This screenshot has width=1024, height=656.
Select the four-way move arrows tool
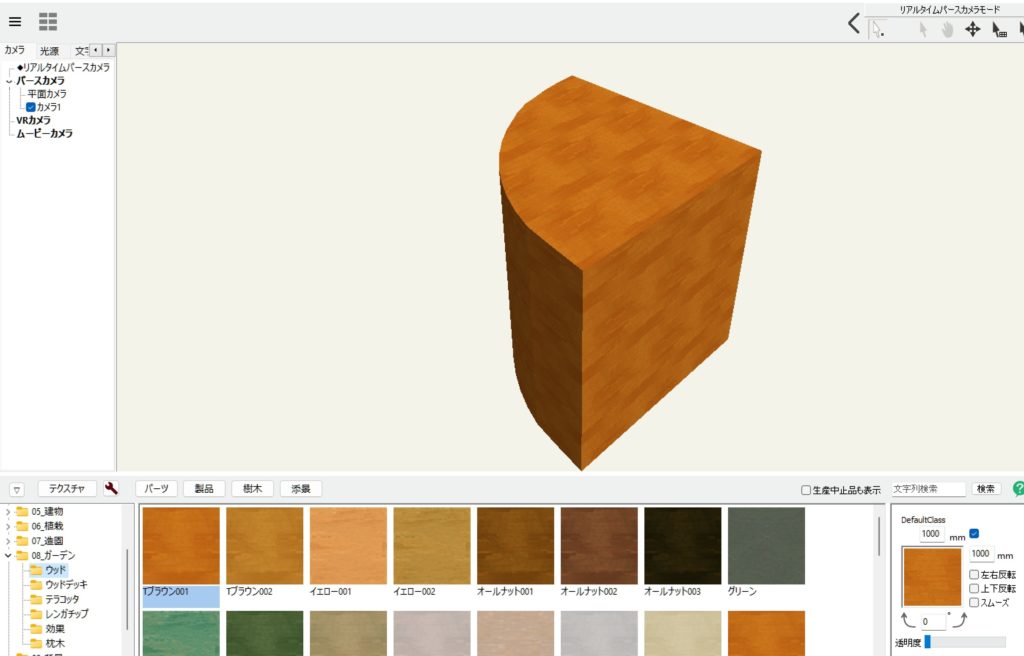pos(972,29)
